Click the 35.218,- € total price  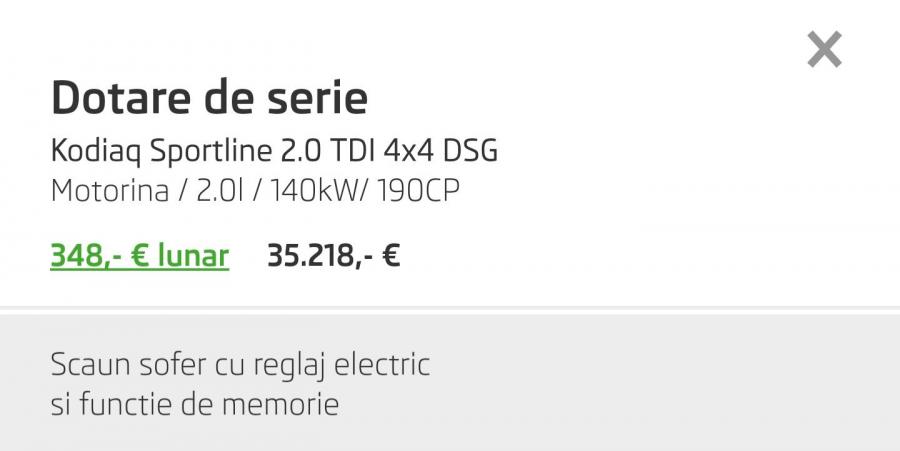click(x=333, y=257)
